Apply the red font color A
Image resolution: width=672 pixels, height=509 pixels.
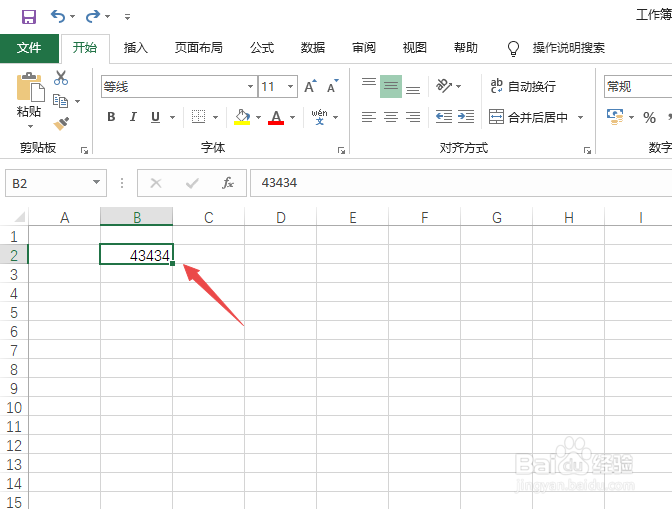coord(276,117)
